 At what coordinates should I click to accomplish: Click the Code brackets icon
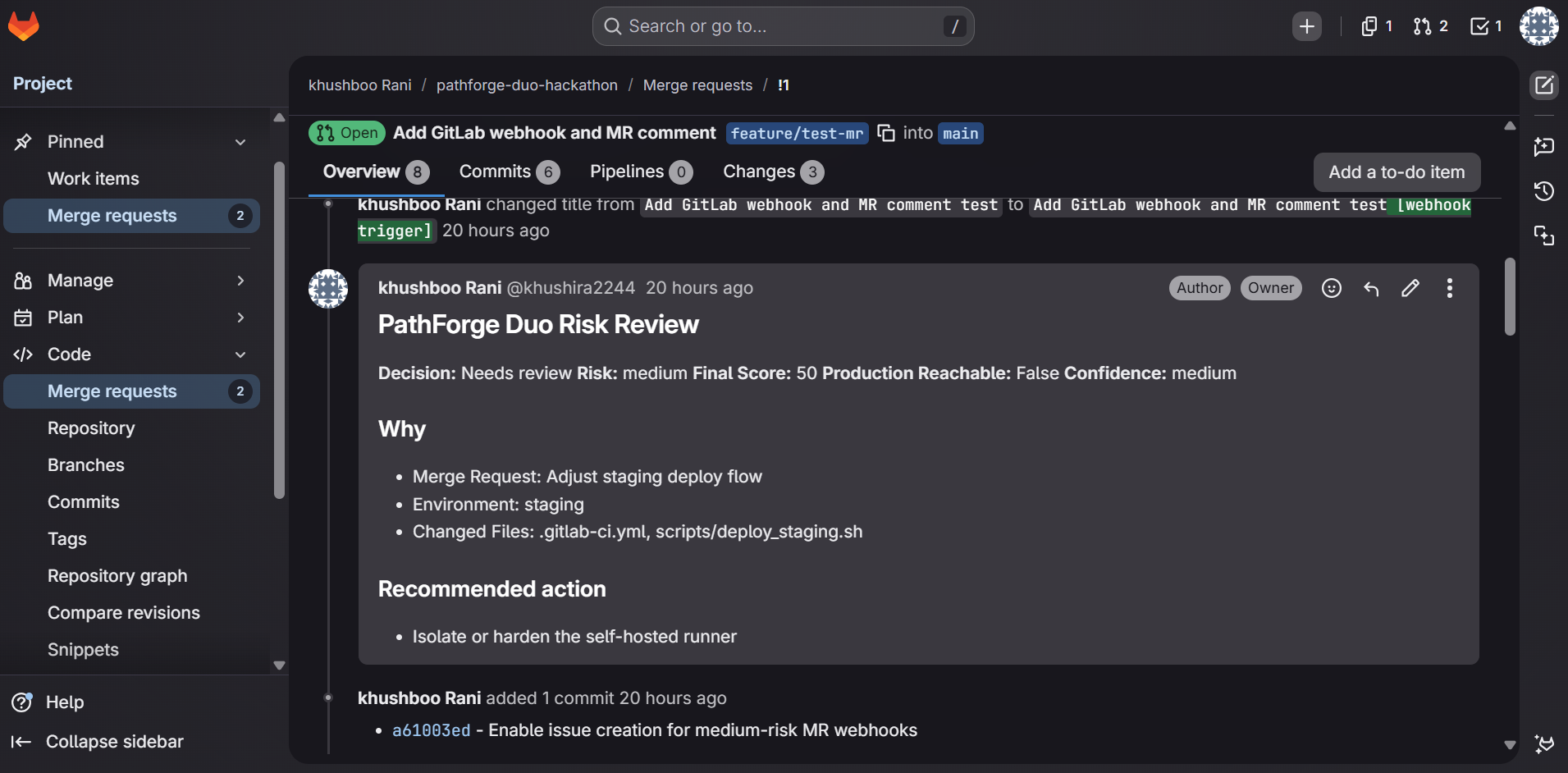coord(23,354)
